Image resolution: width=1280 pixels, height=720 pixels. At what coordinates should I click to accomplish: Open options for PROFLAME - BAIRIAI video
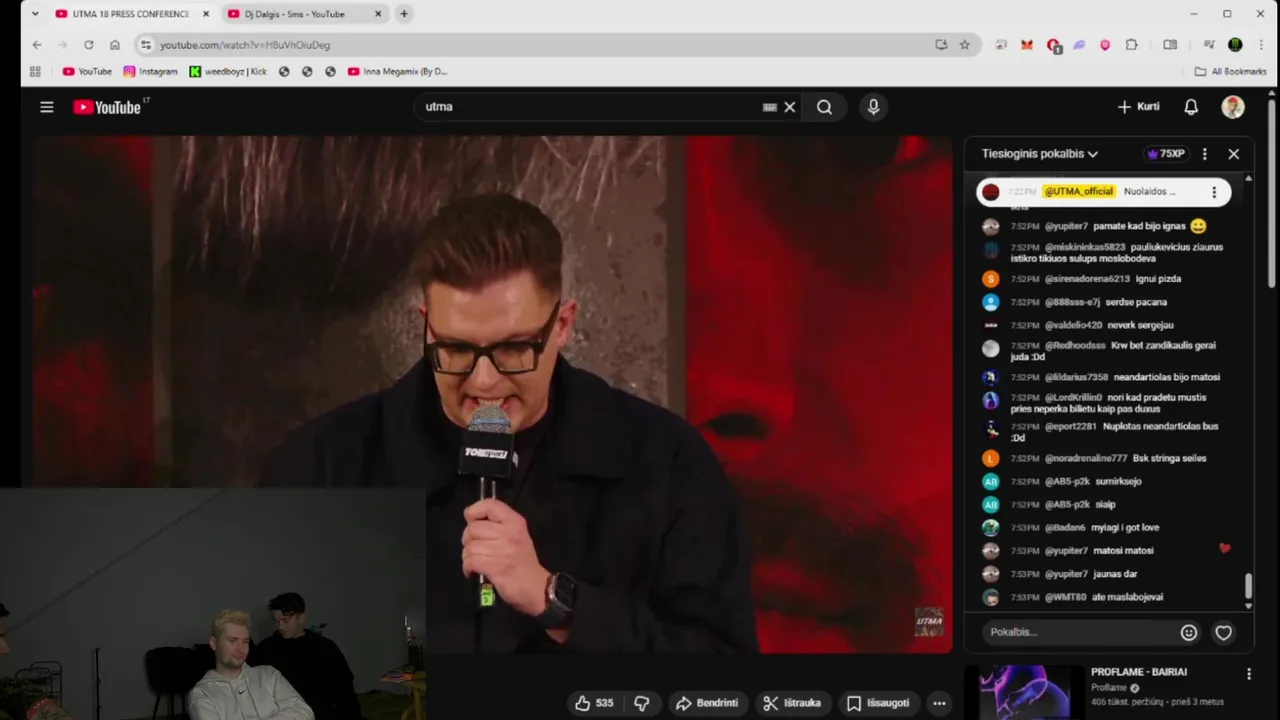pyautogui.click(x=1248, y=674)
